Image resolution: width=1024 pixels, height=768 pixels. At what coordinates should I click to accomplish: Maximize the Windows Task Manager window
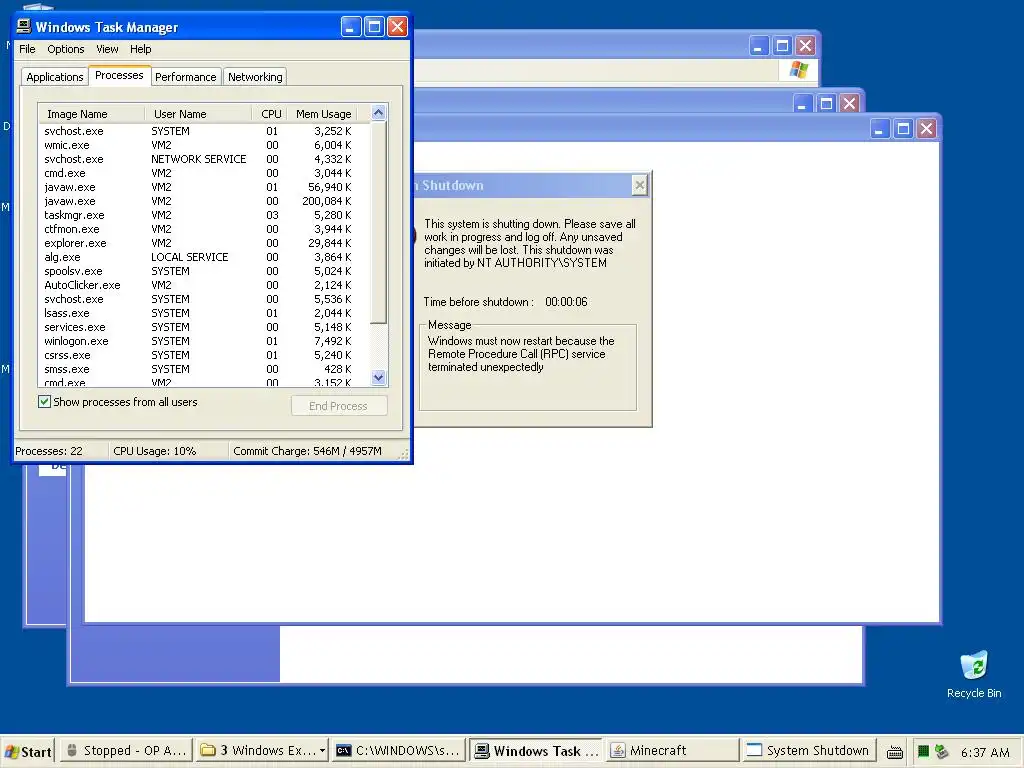click(x=374, y=27)
